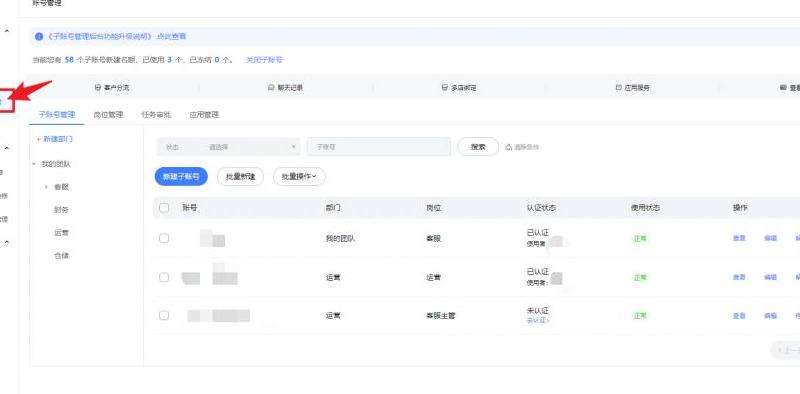The height and width of the screenshot is (394, 800).
Task: Click the 多店绑定 icon
Action: coord(445,88)
